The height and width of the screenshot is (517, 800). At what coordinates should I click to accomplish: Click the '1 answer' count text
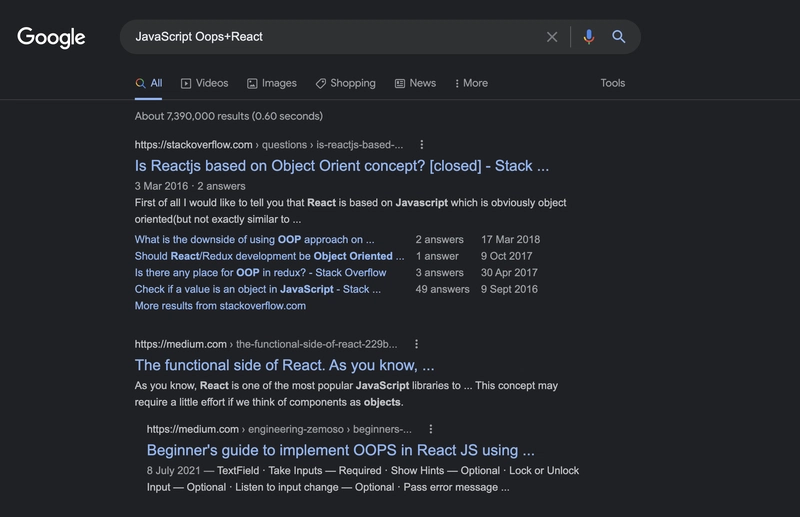[437, 256]
